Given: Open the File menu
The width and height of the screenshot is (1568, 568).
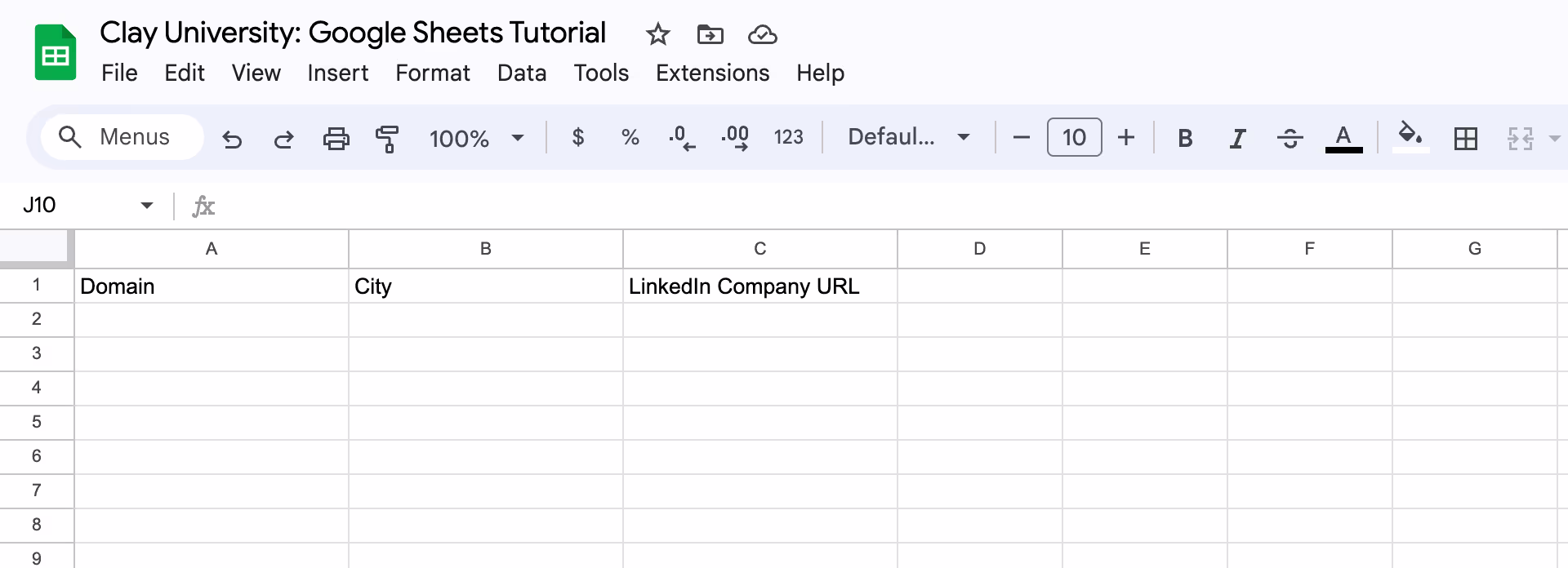Looking at the screenshot, I should [119, 73].
